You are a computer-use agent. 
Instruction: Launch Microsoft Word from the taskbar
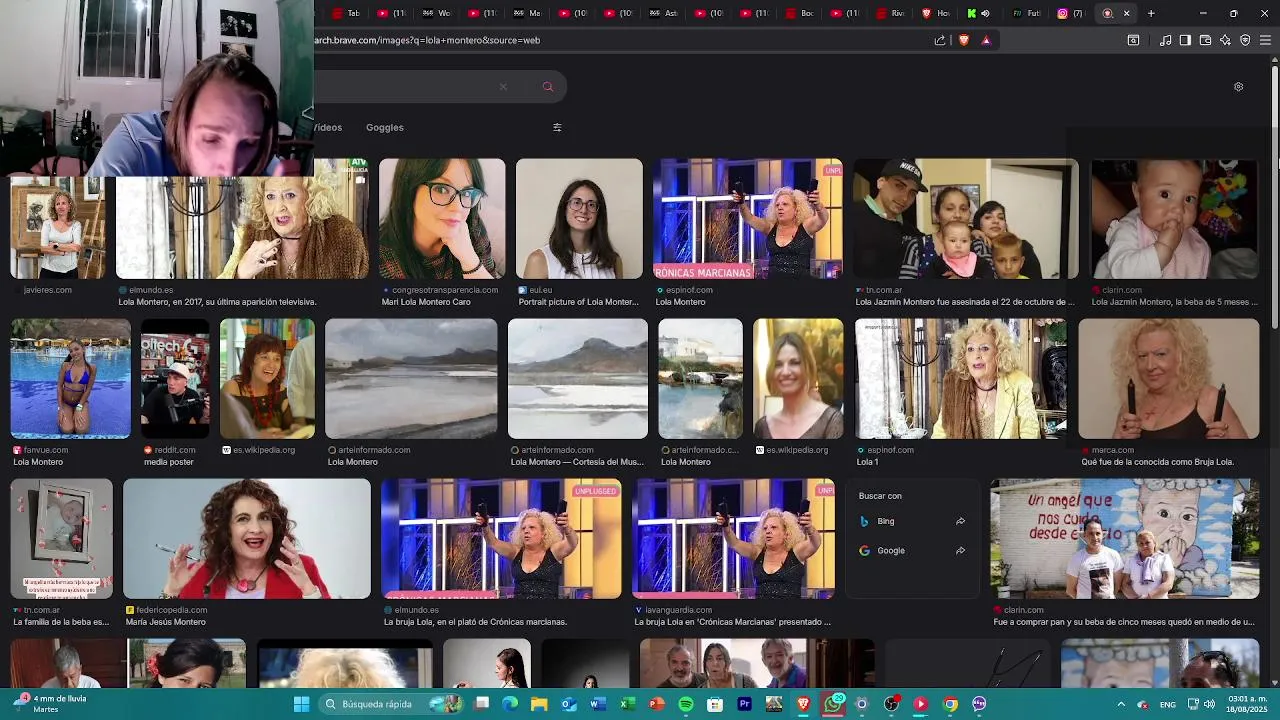coord(598,704)
